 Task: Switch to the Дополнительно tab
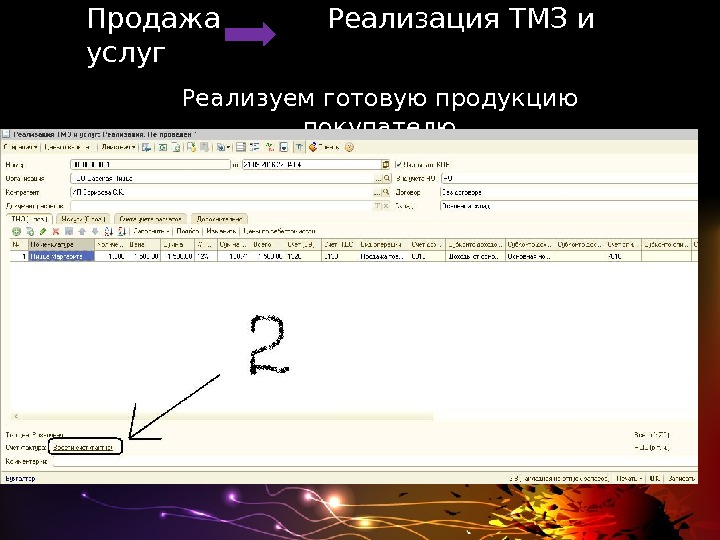[x=219, y=219]
